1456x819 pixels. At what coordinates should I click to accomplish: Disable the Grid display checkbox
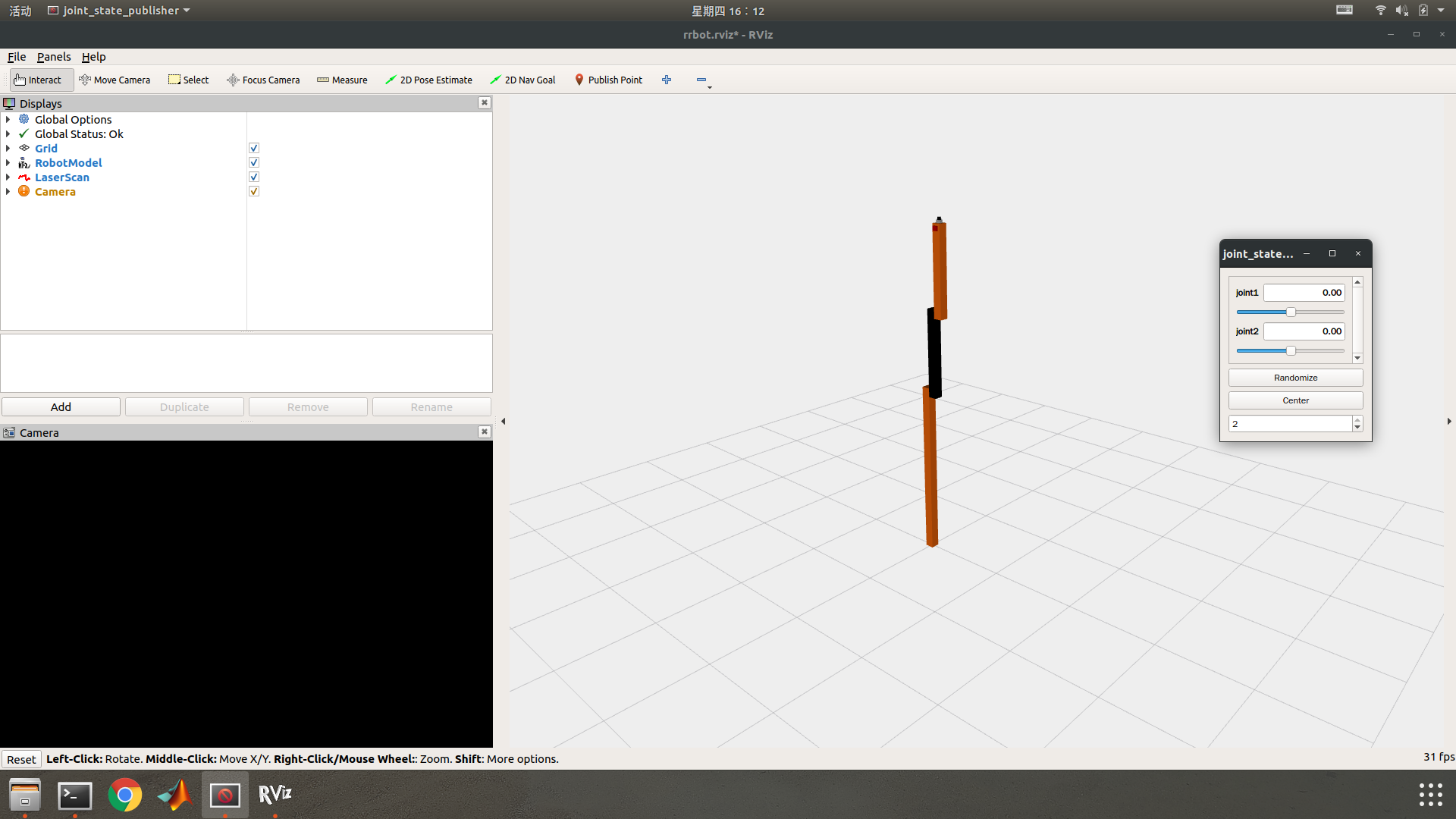[x=254, y=149]
